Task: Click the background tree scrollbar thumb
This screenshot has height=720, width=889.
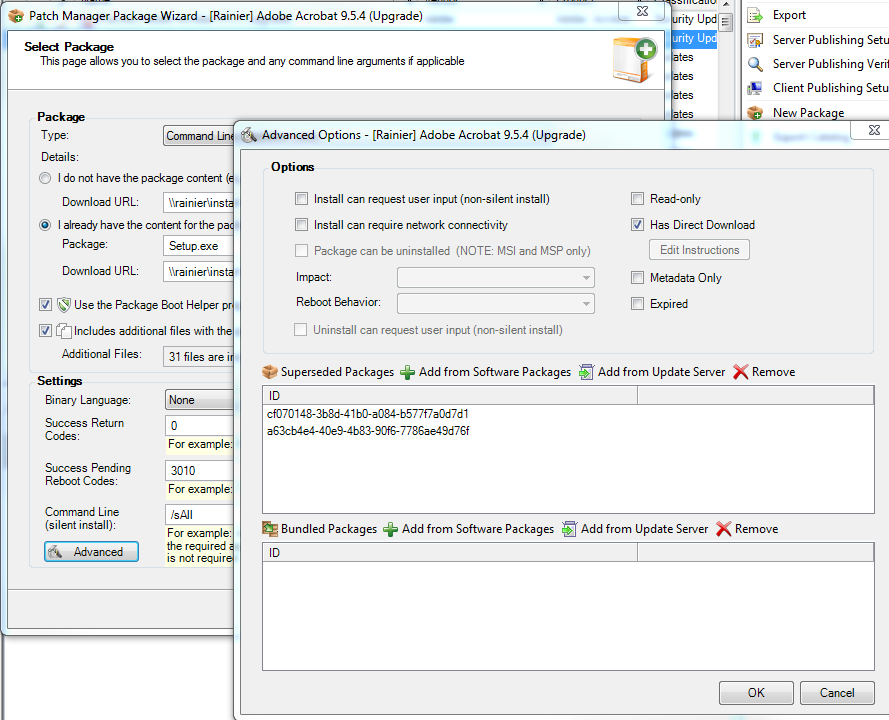Action: point(725,22)
